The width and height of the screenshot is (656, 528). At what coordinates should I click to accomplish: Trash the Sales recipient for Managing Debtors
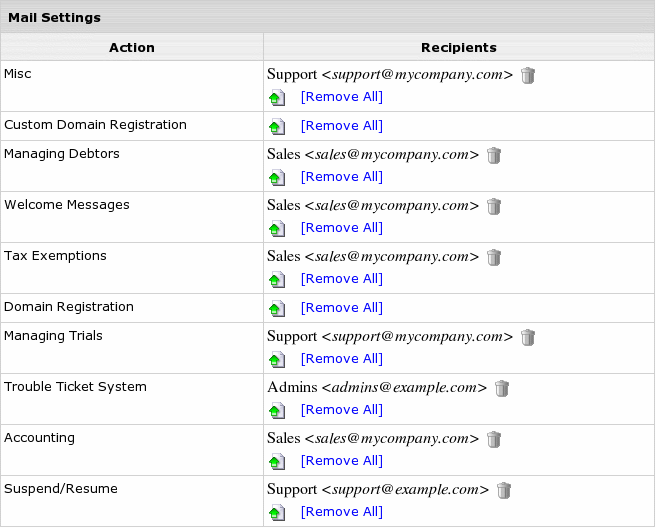tap(494, 156)
